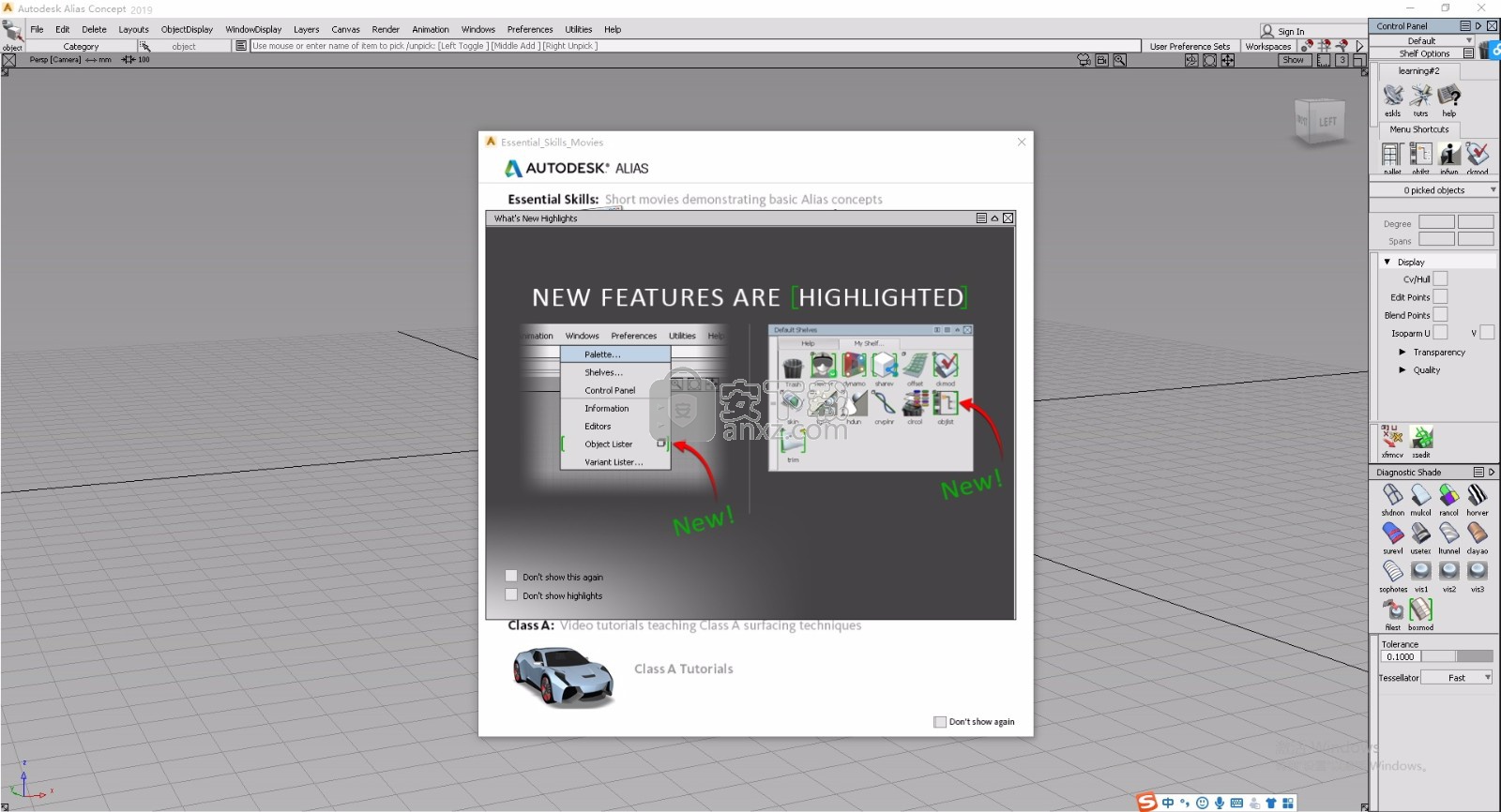Select vis1 visualization shade icon
This screenshot has width=1501, height=812.
point(1421,572)
